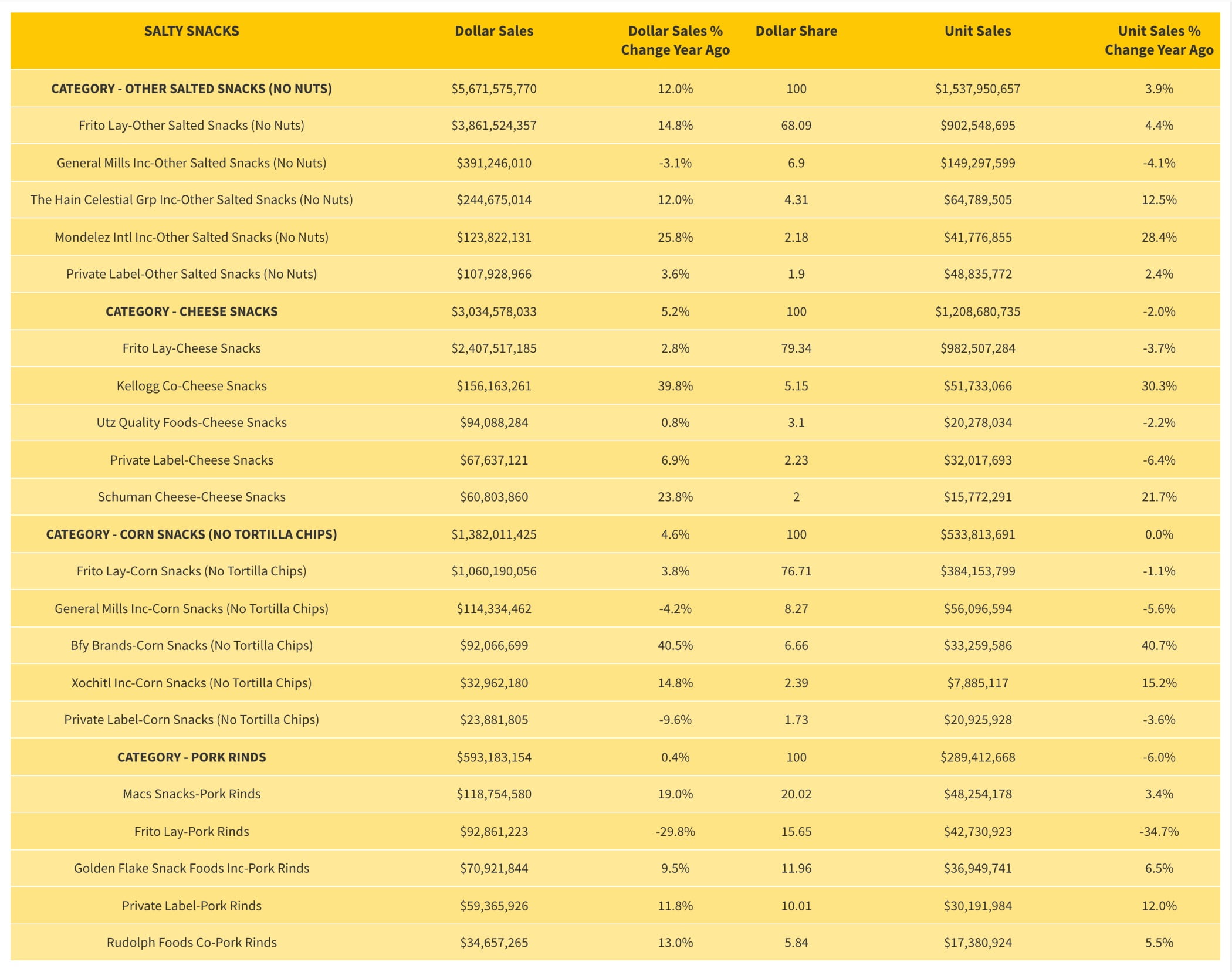Click the $982,507,284 unit sales value
Viewport: 1232px width, 972px height.
[x=977, y=348]
